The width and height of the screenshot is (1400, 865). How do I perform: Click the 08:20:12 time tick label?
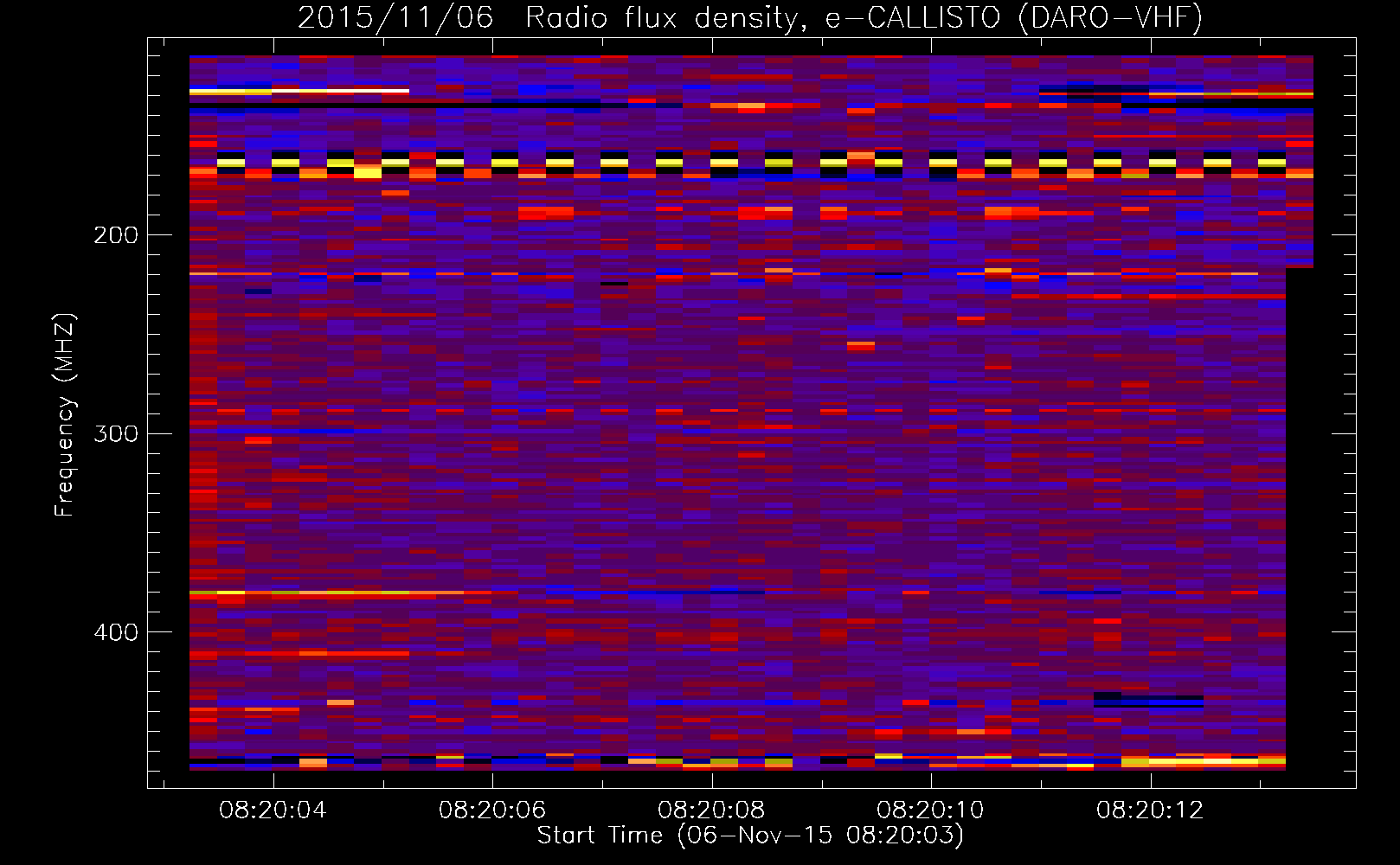(x=1150, y=811)
